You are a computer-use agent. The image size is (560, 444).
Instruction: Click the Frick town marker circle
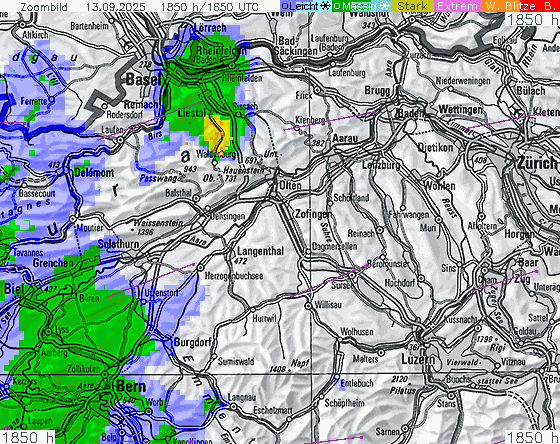click(317, 90)
